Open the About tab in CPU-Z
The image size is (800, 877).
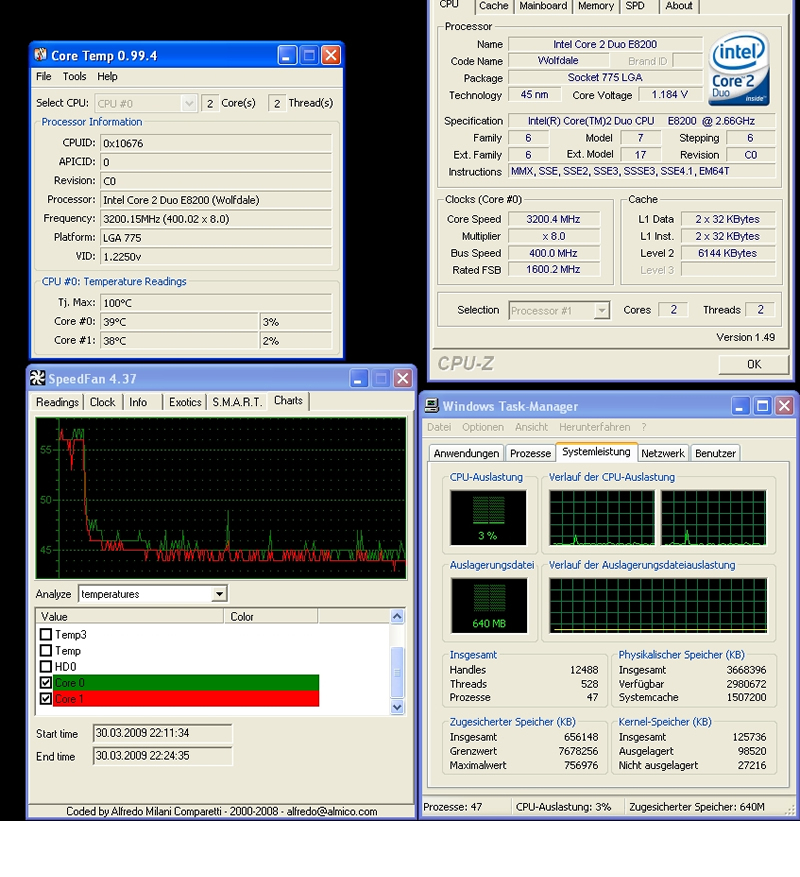[x=679, y=6]
